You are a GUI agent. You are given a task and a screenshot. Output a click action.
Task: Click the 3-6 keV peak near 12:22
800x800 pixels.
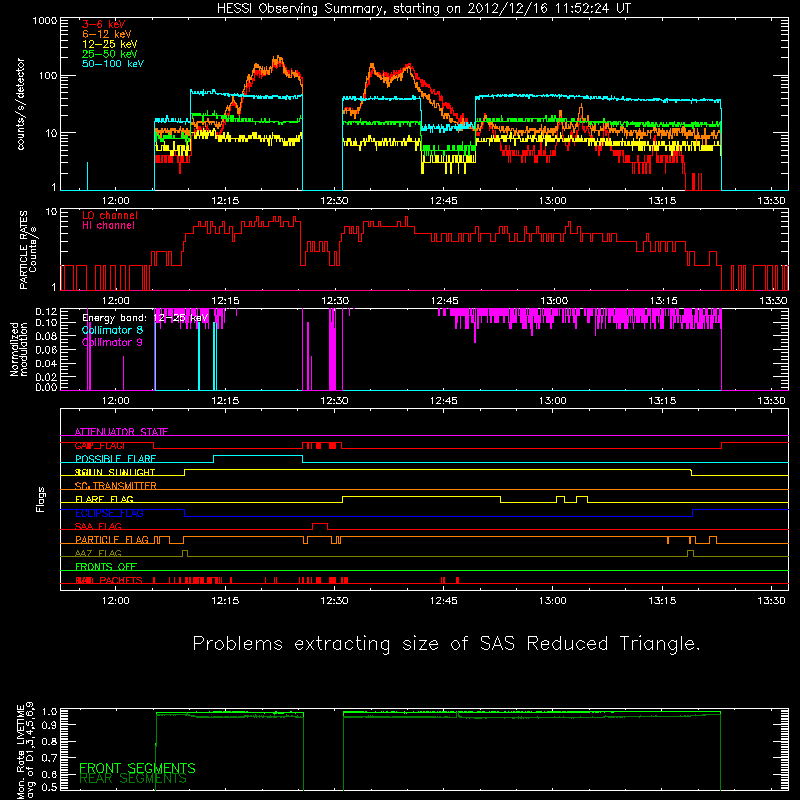click(278, 60)
